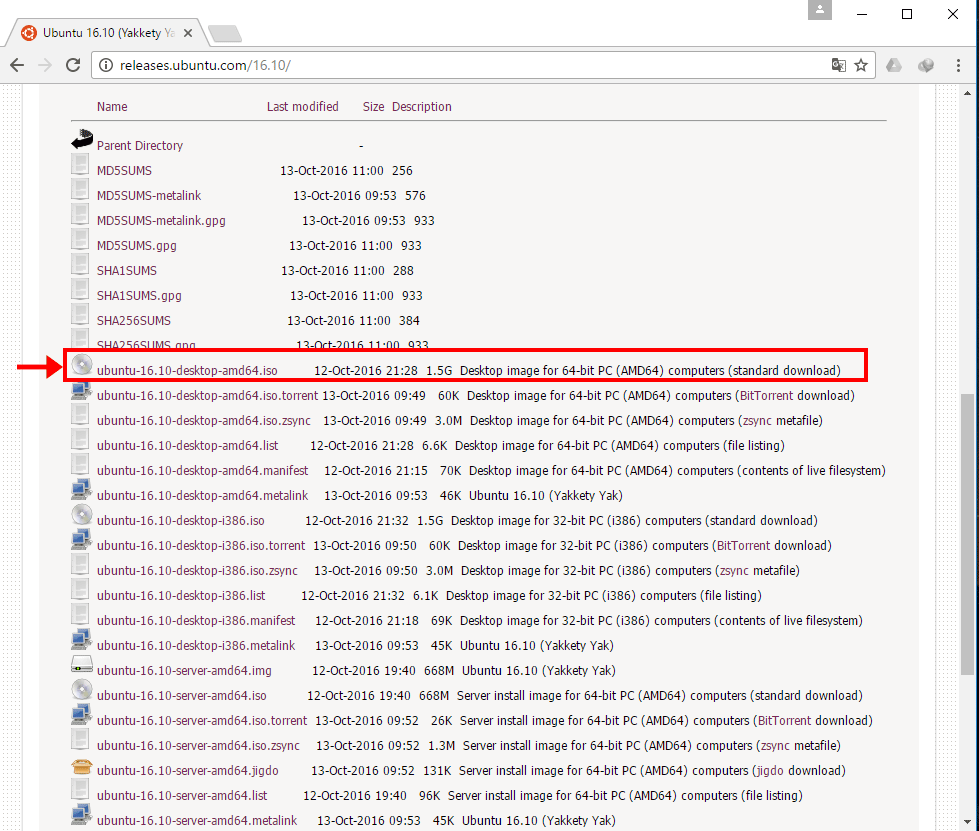Click the browser forward arrow

[45, 65]
